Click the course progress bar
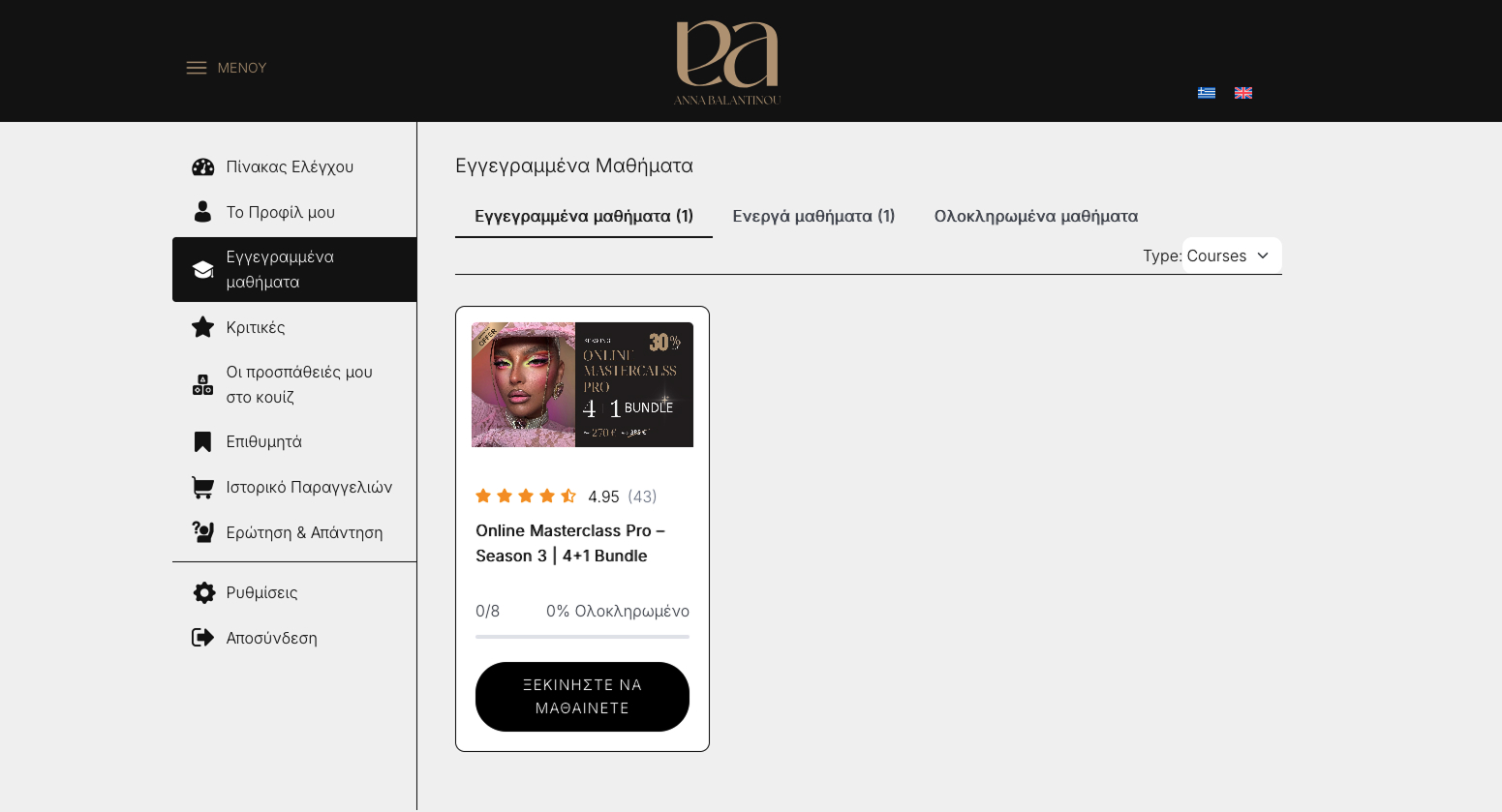The height and width of the screenshot is (812, 1502). [582, 637]
